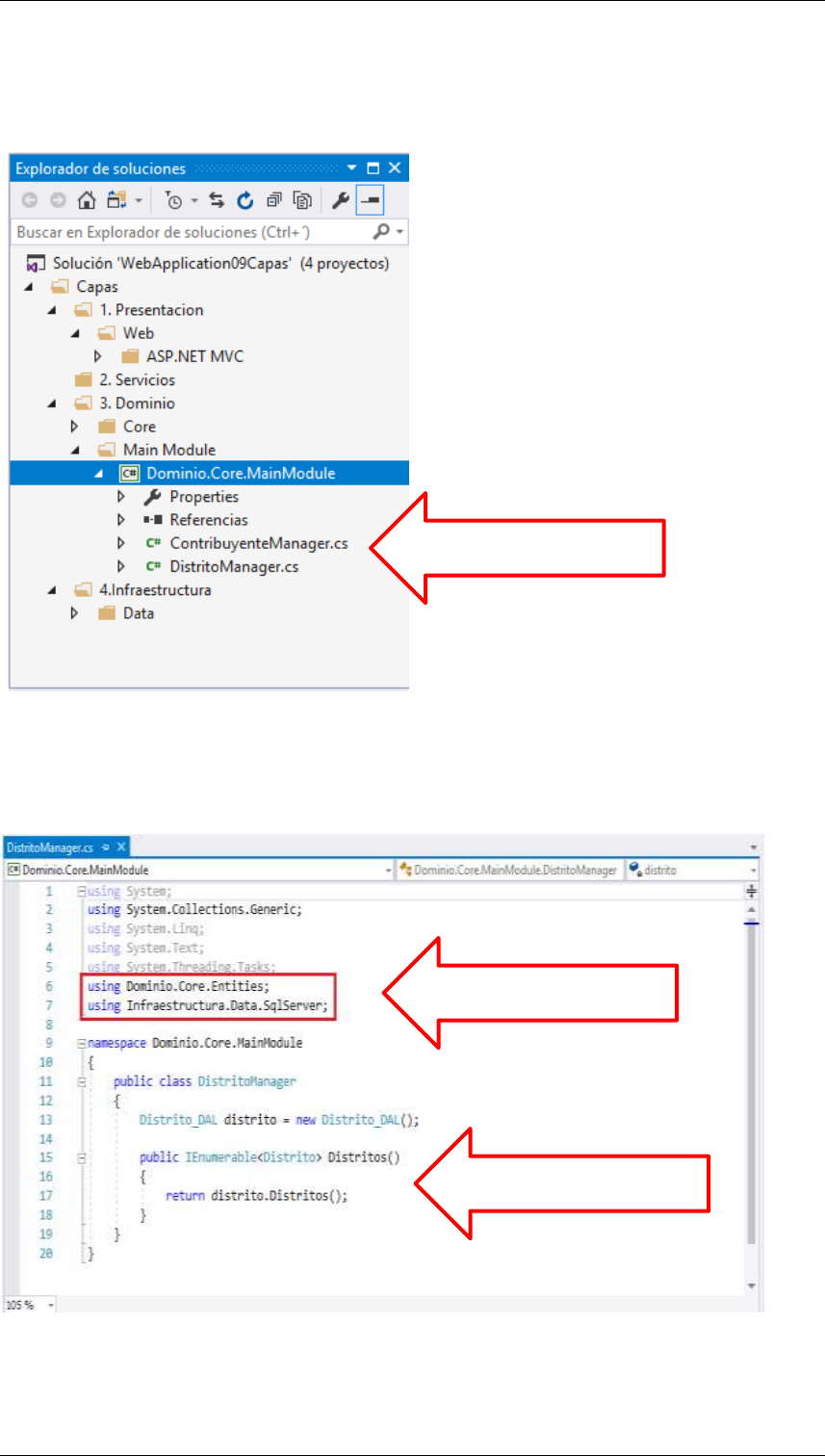This screenshot has width=825, height=1456.
Task: Close the DistritoManager.cs tab
Action: (x=121, y=846)
